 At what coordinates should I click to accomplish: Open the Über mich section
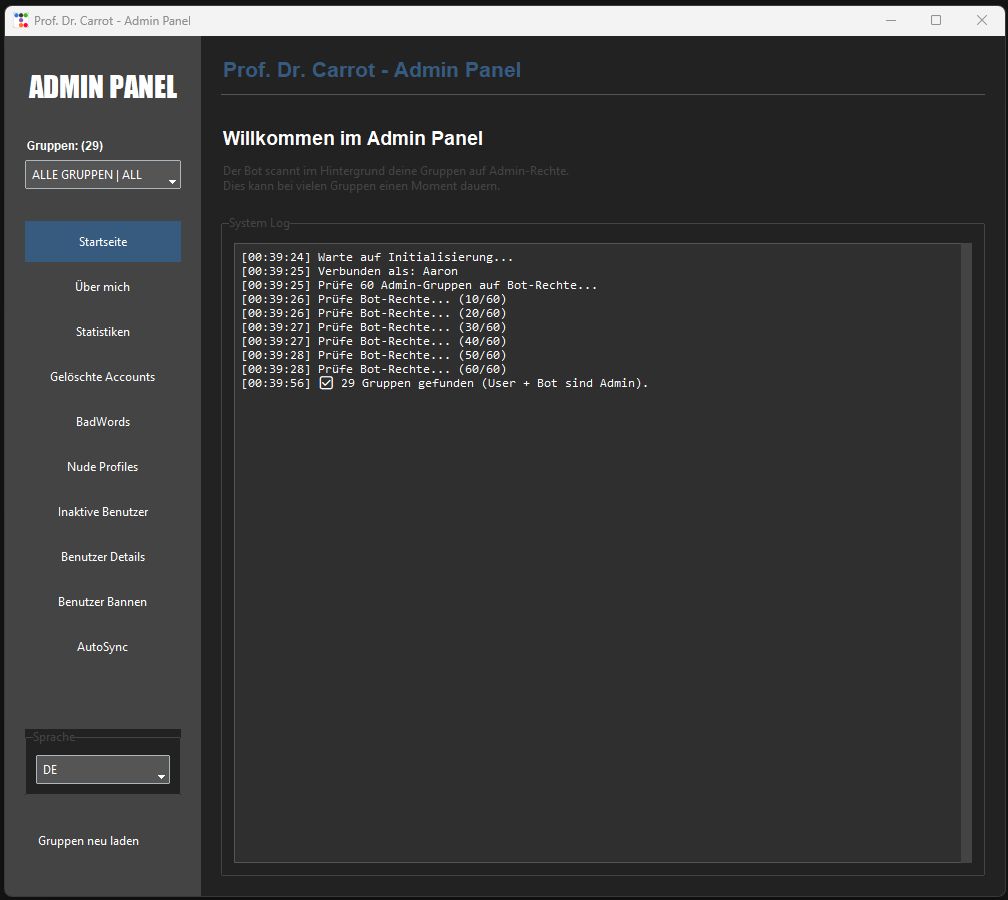click(103, 287)
